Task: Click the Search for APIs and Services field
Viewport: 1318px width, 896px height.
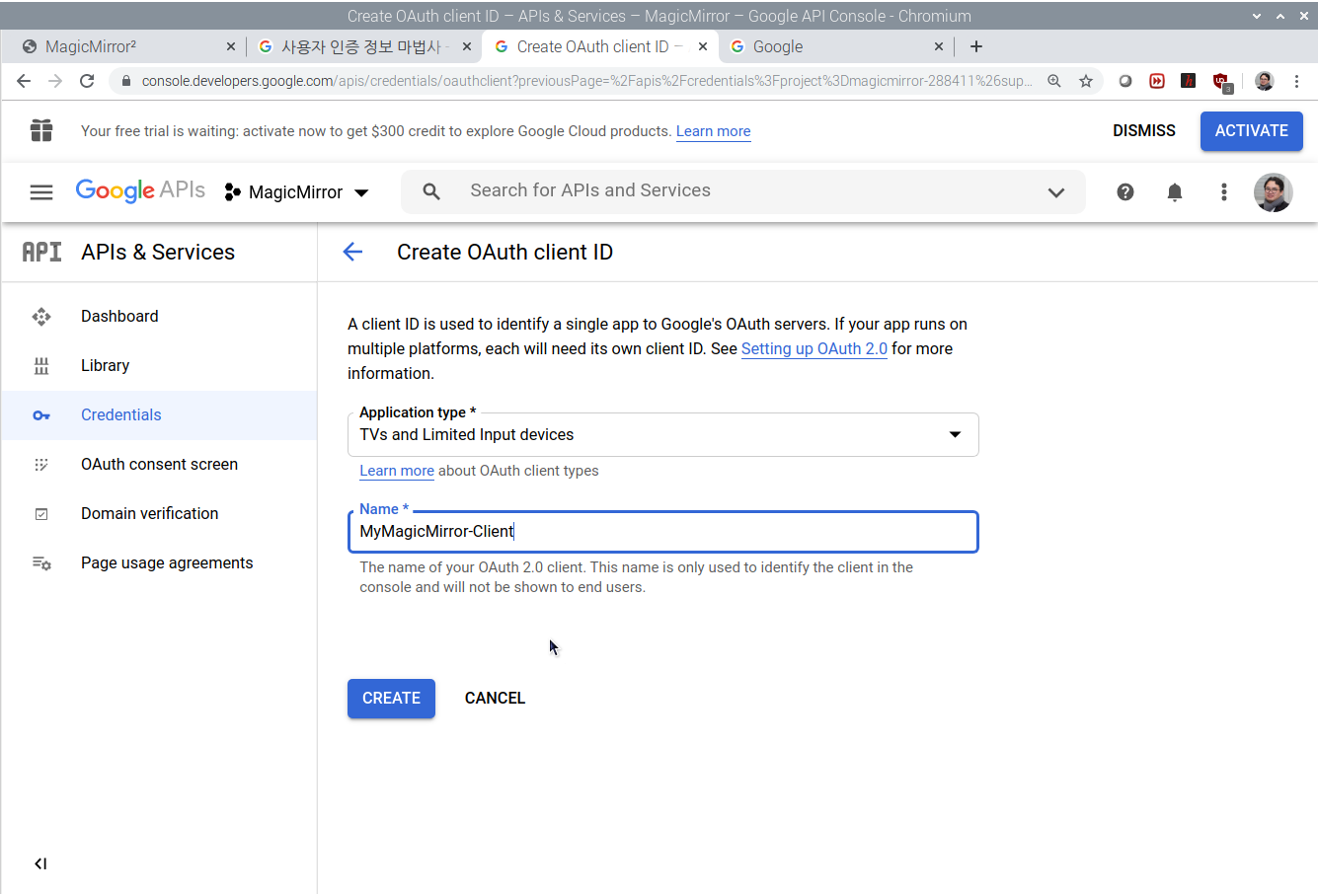Action: [743, 191]
